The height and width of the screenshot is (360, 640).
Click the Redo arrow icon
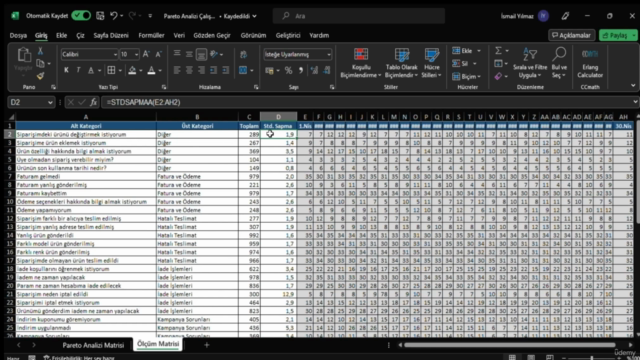[x=132, y=16]
